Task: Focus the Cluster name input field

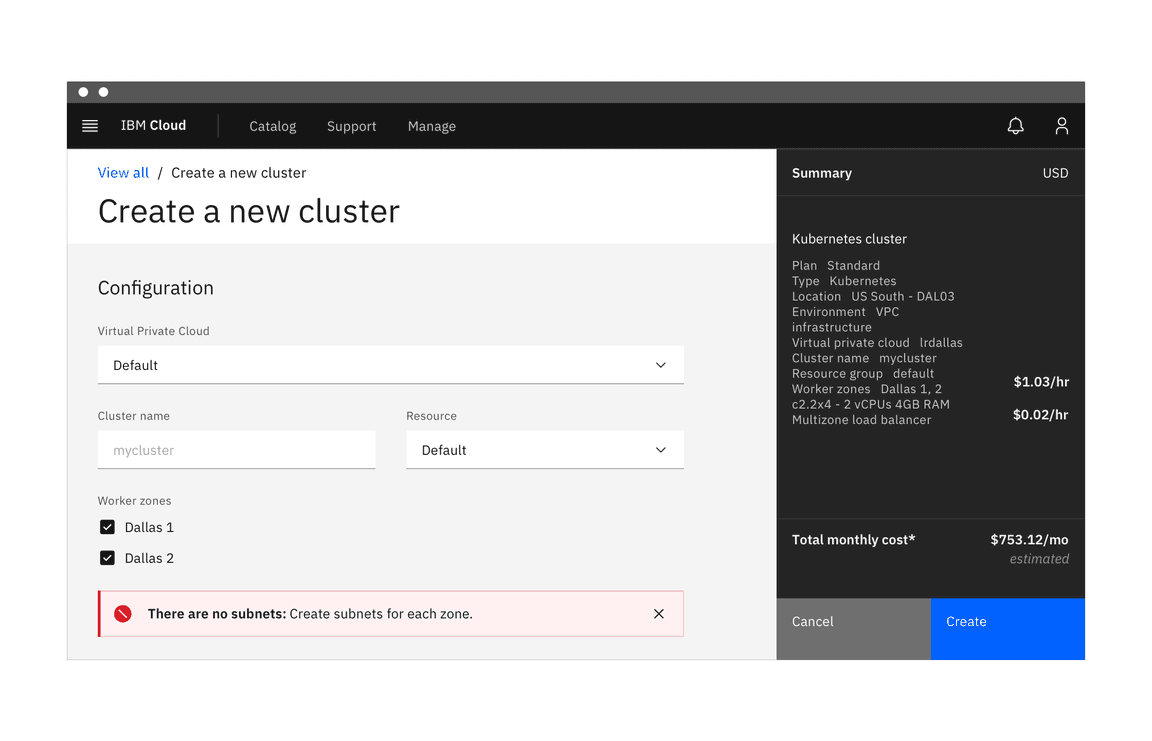Action: pyautogui.click(x=236, y=450)
